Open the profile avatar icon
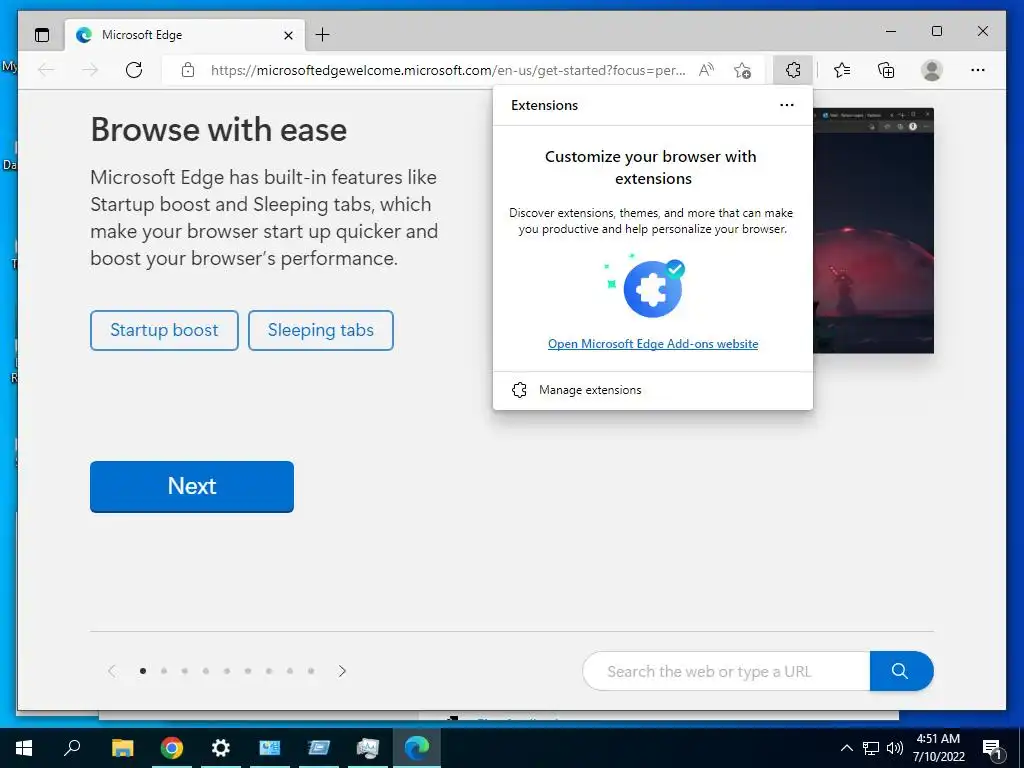The image size is (1024, 768). click(x=932, y=70)
